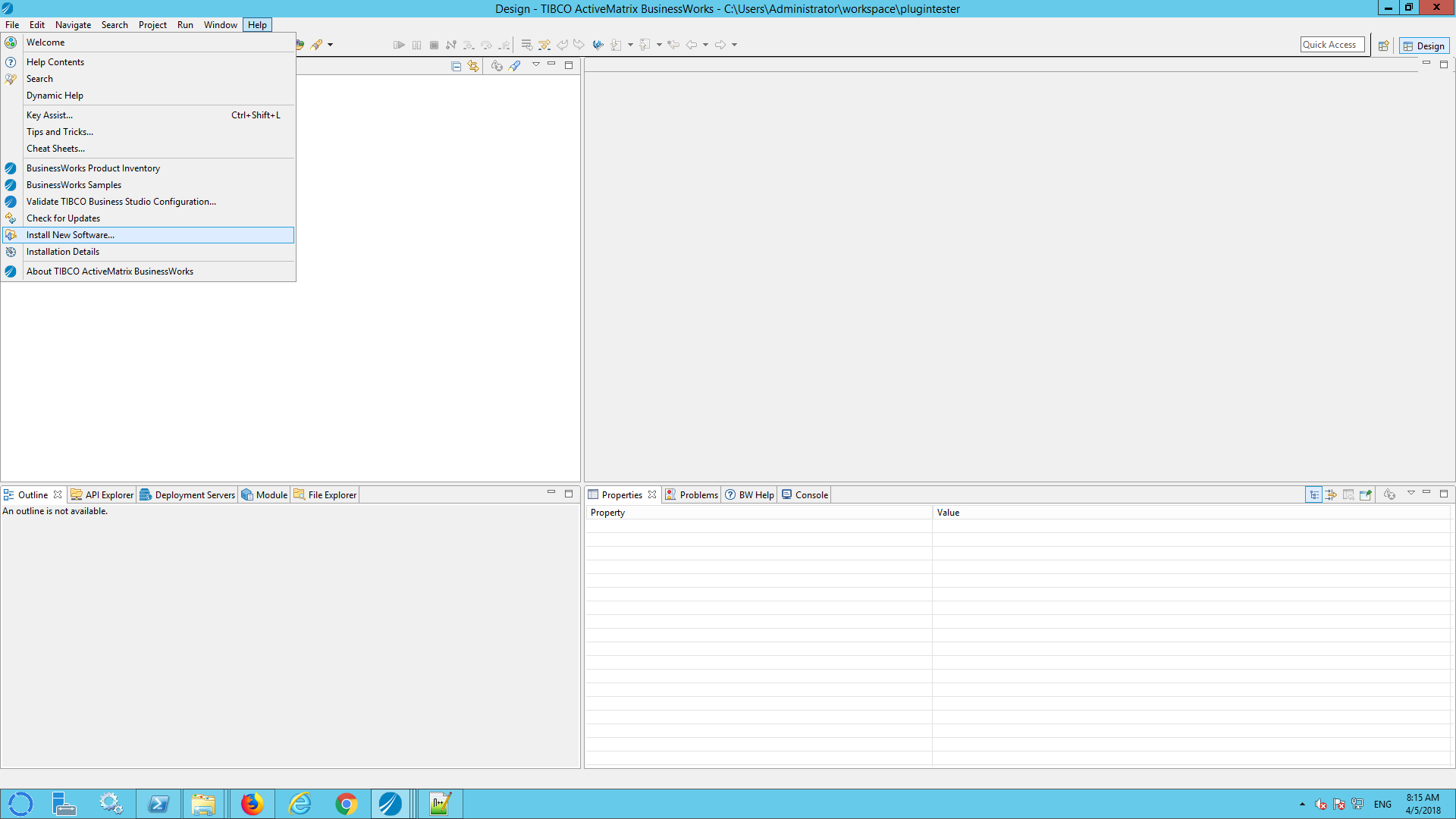Image resolution: width=1456 pixels, height=819 pixels.
Task: Click the Terminate stop toolbar icon
Action: 434,45
